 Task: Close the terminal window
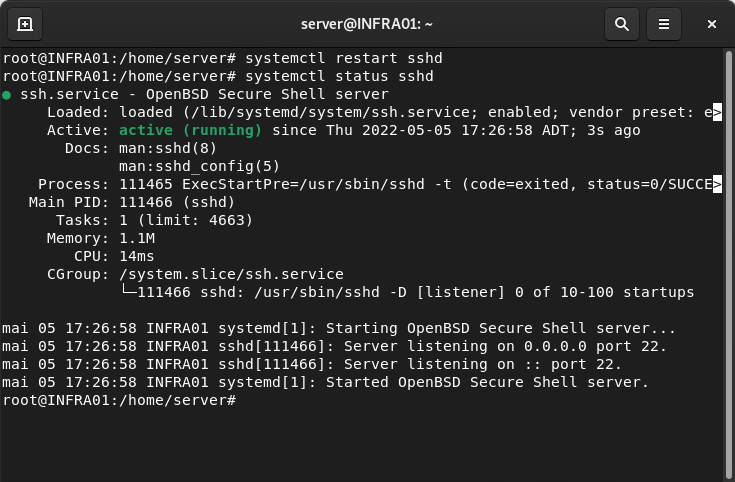pos(712,23)
